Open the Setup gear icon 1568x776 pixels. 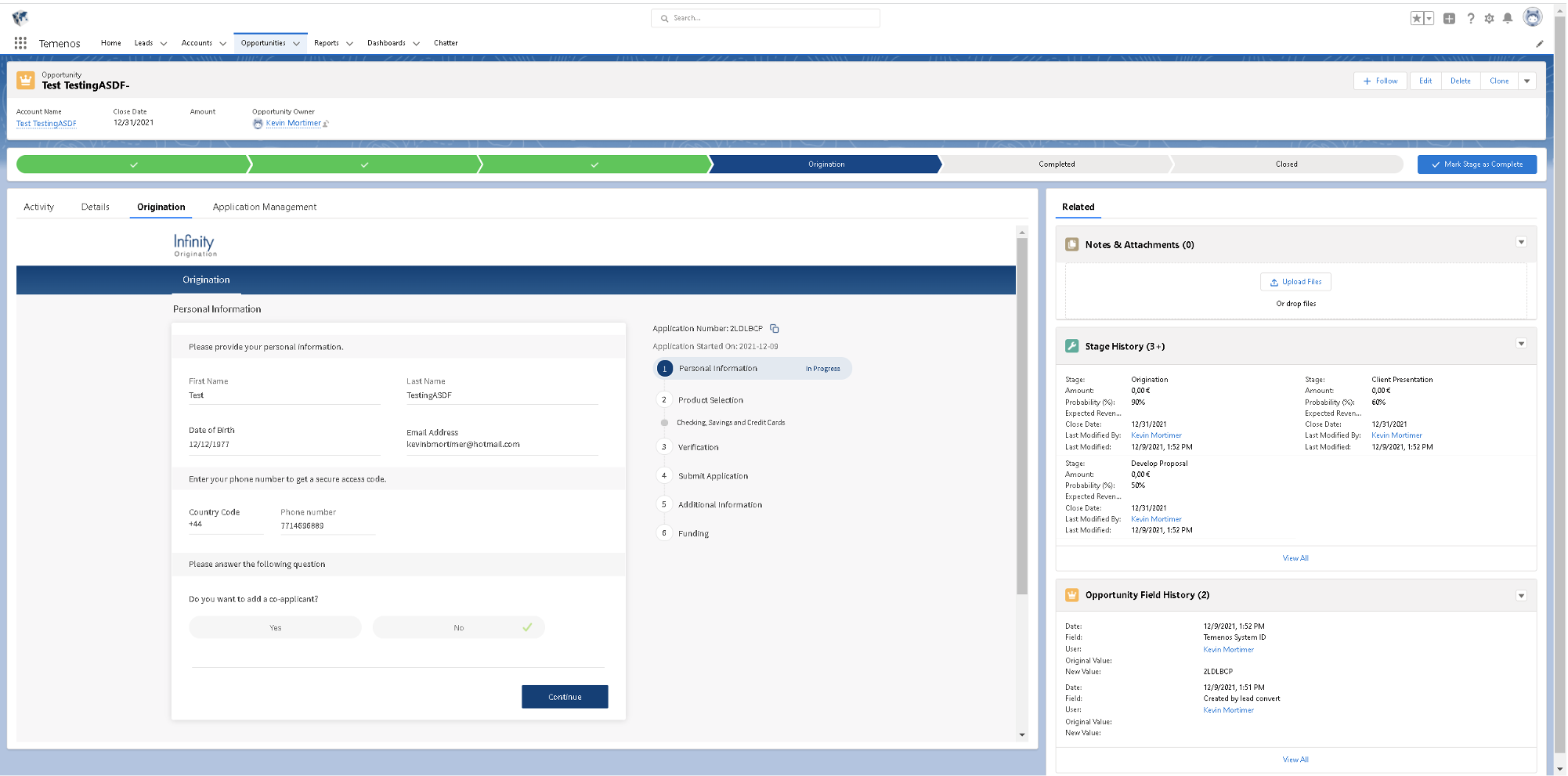coord(1489,18)
